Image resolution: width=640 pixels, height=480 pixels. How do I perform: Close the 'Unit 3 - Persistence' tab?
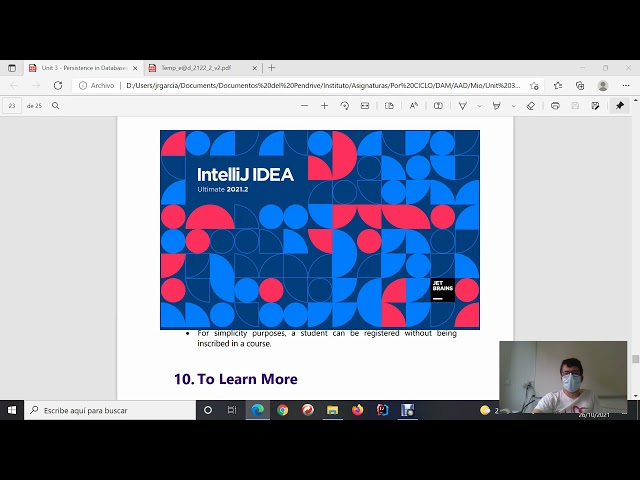tap(135, 68)
